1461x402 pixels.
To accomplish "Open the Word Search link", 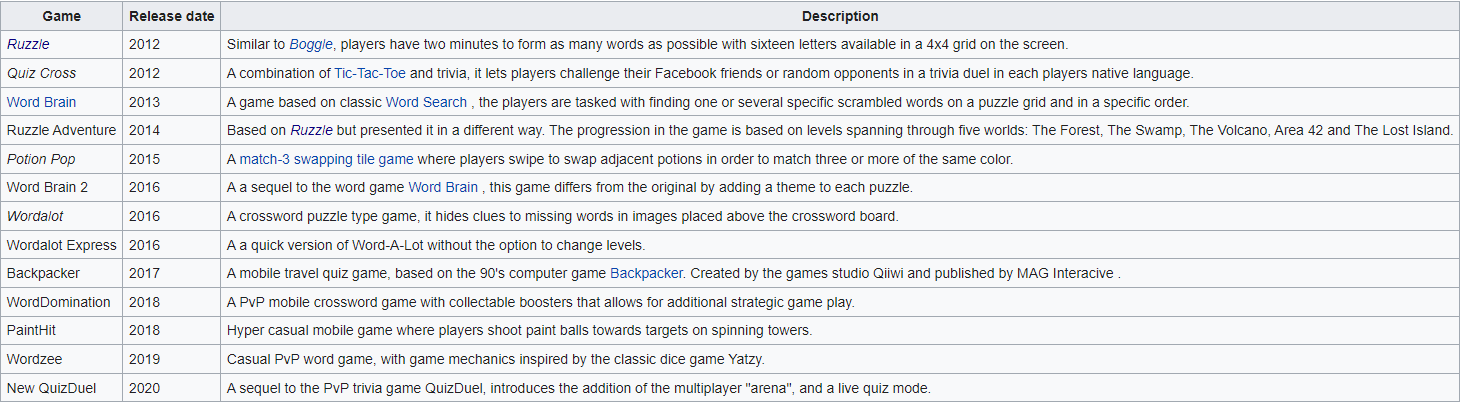I will (426, 102).
